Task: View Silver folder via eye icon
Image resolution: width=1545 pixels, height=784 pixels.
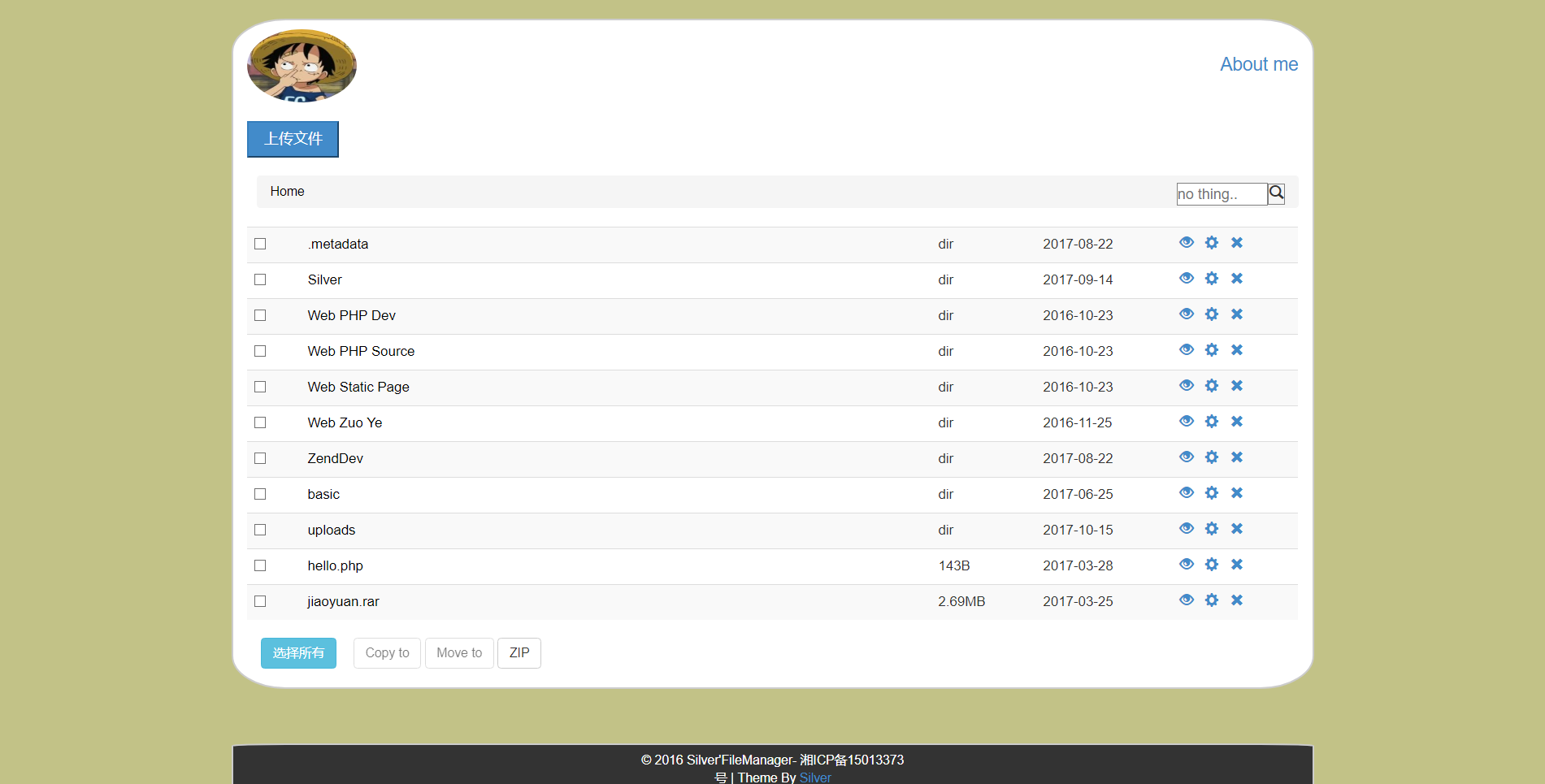Action: pos(1187,279)
